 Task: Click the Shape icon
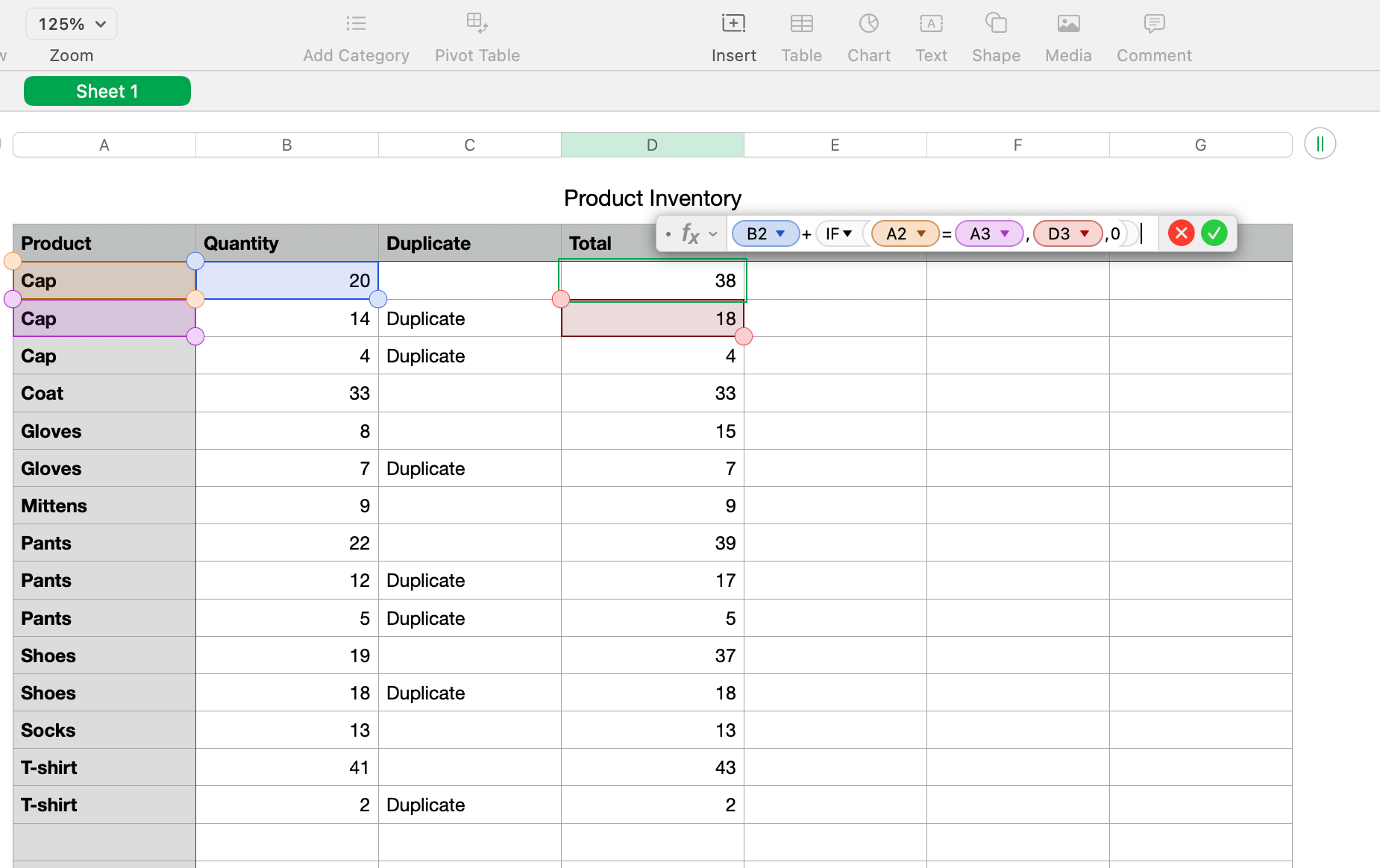(x=995, y=23)
